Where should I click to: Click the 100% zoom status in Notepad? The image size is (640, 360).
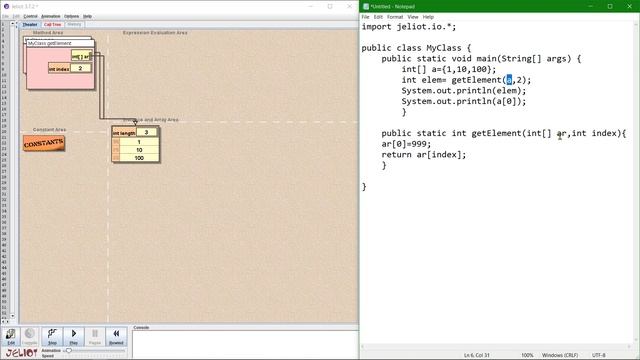pos(527,355)
